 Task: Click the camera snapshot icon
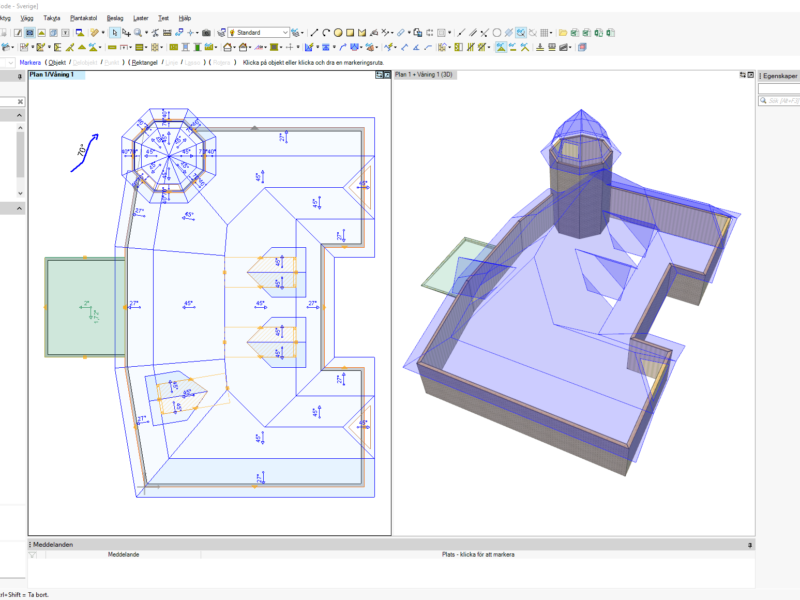click(x=206, y=33)
